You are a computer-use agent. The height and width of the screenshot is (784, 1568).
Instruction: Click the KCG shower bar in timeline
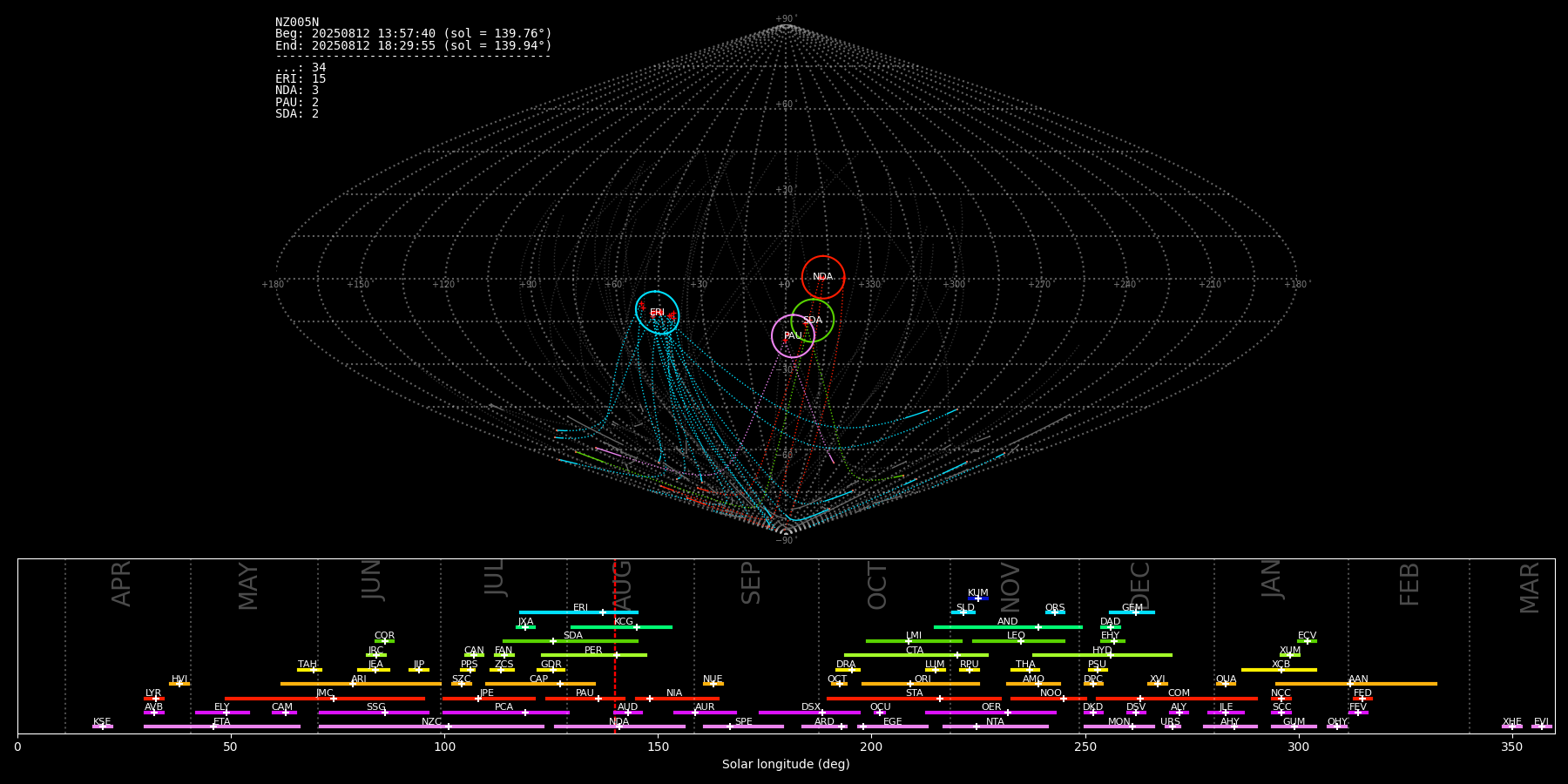(621, 626)
